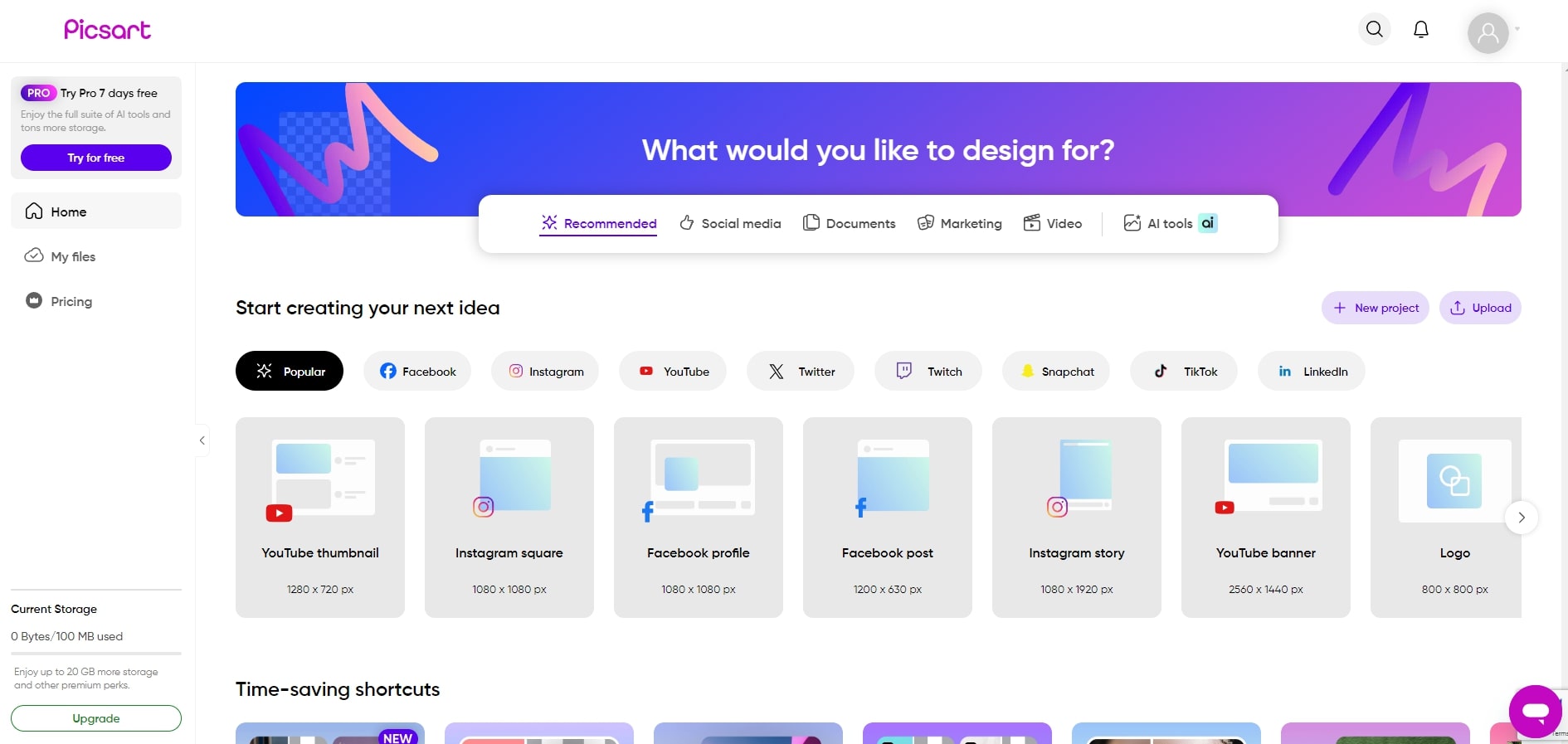Open YouTube banner template card
The height and width of the screenshot is (744, 1568).
click(1266, 518)
